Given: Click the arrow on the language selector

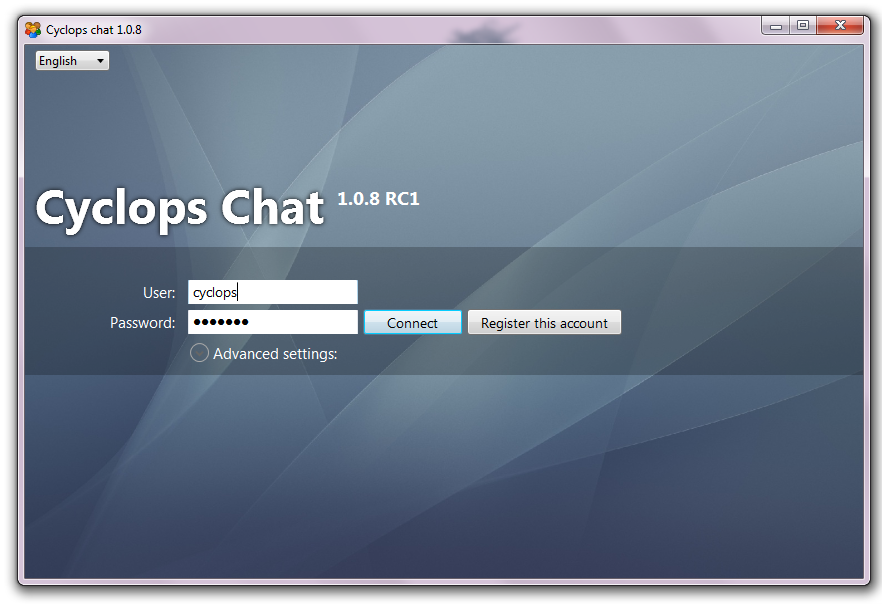Looking at the screenshot, I should [x=100, y=61].
